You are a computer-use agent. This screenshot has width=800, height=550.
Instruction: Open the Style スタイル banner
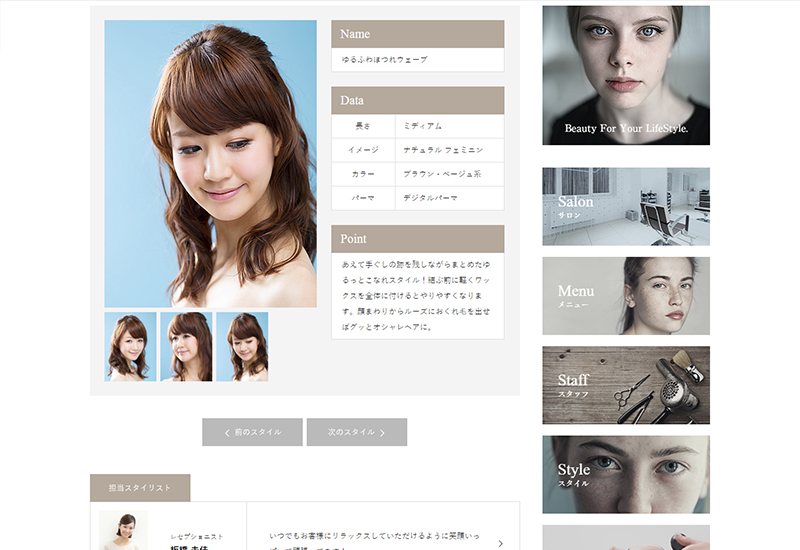pos(626,474)
